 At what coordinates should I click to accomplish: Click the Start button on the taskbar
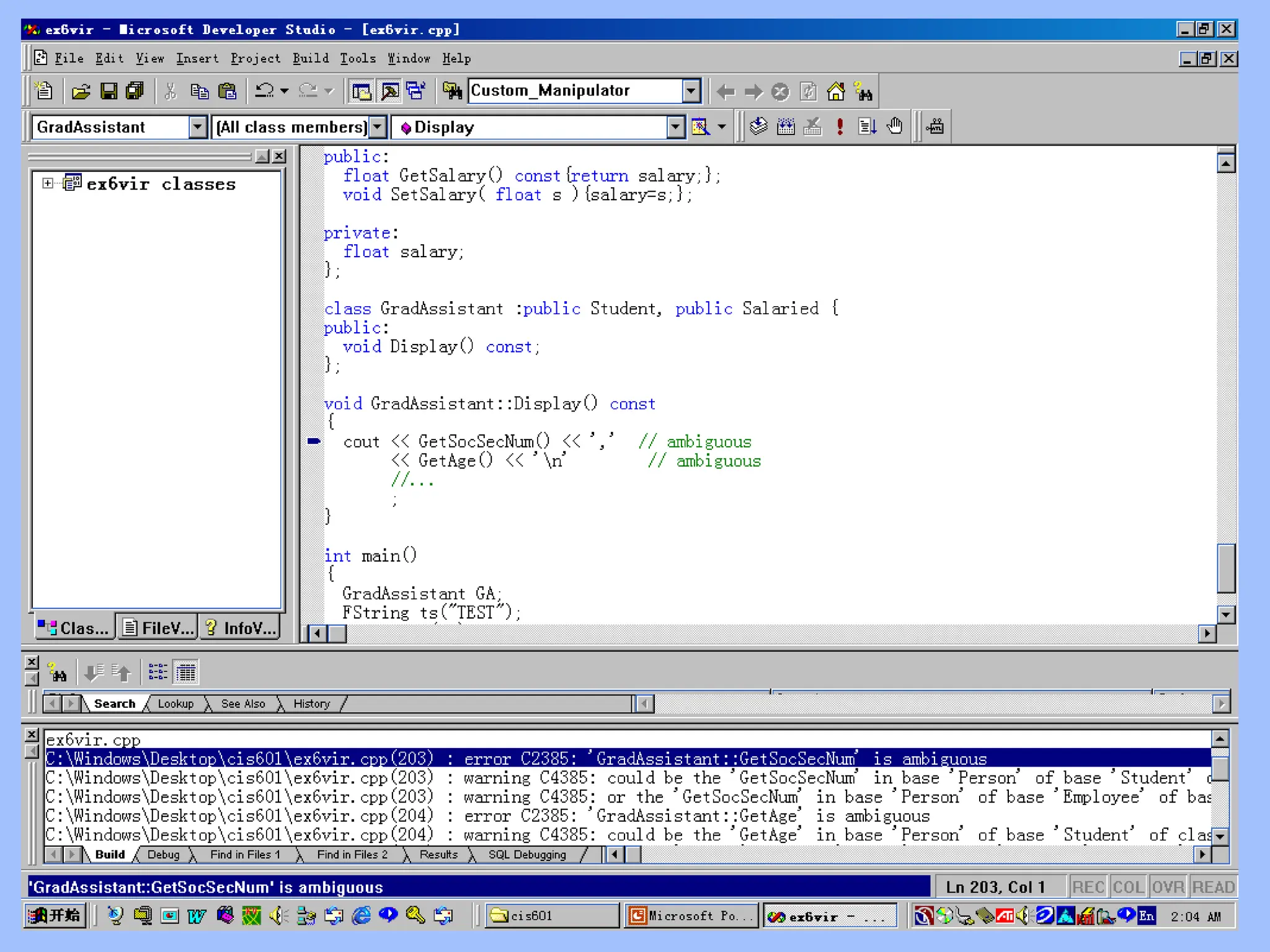(55, 915)
